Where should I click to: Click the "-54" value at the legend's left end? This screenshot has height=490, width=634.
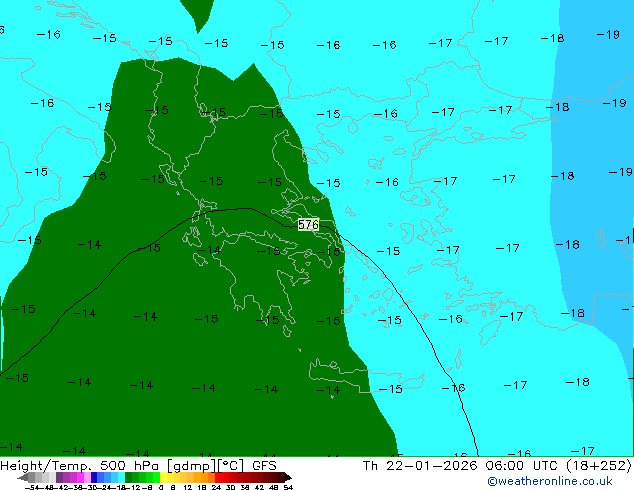pyautogui.click(x=32, y=488)
